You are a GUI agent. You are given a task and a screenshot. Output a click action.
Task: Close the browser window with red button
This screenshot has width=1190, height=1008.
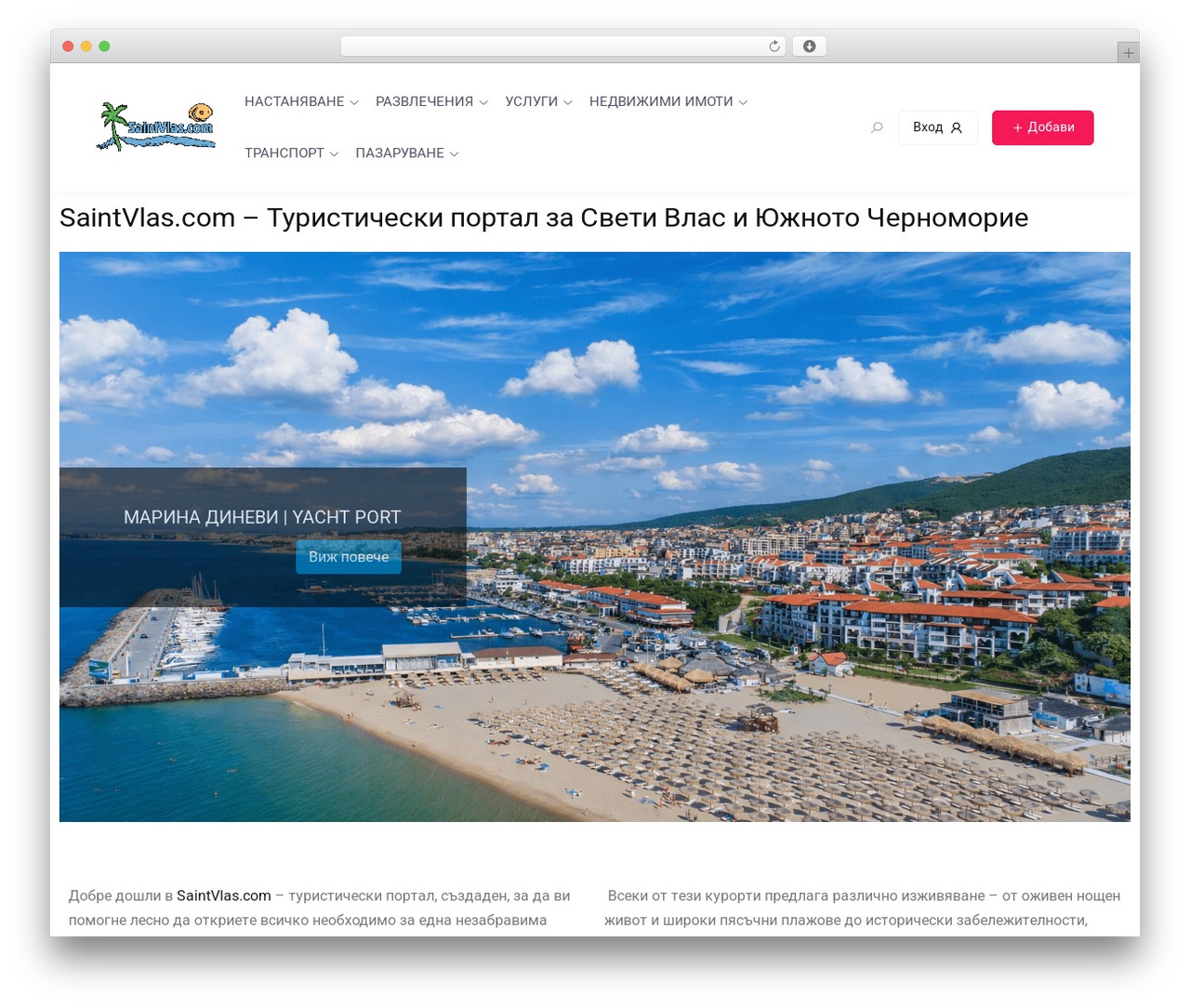click(x=68, y=46)
